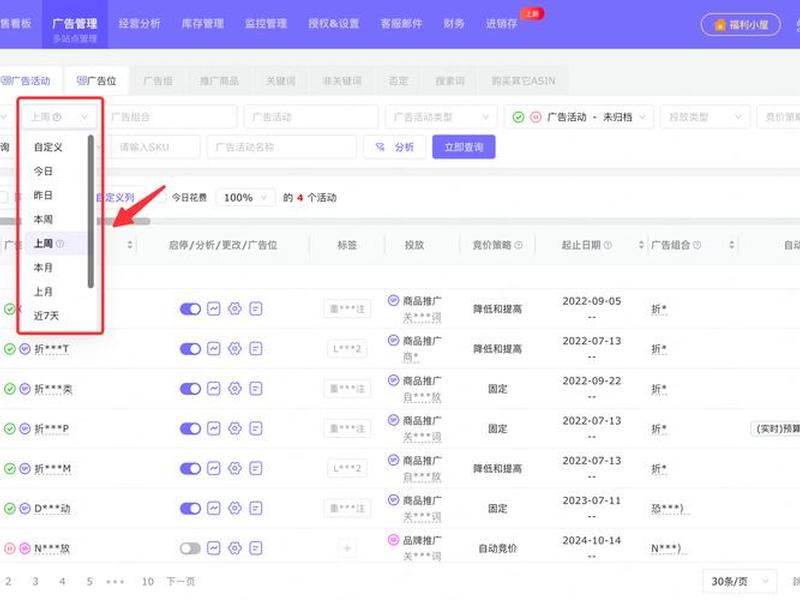Tick the checkbox before 今日花费
Image resolution: width=800 pixels, height=600 pixels.
pos(161,197)
